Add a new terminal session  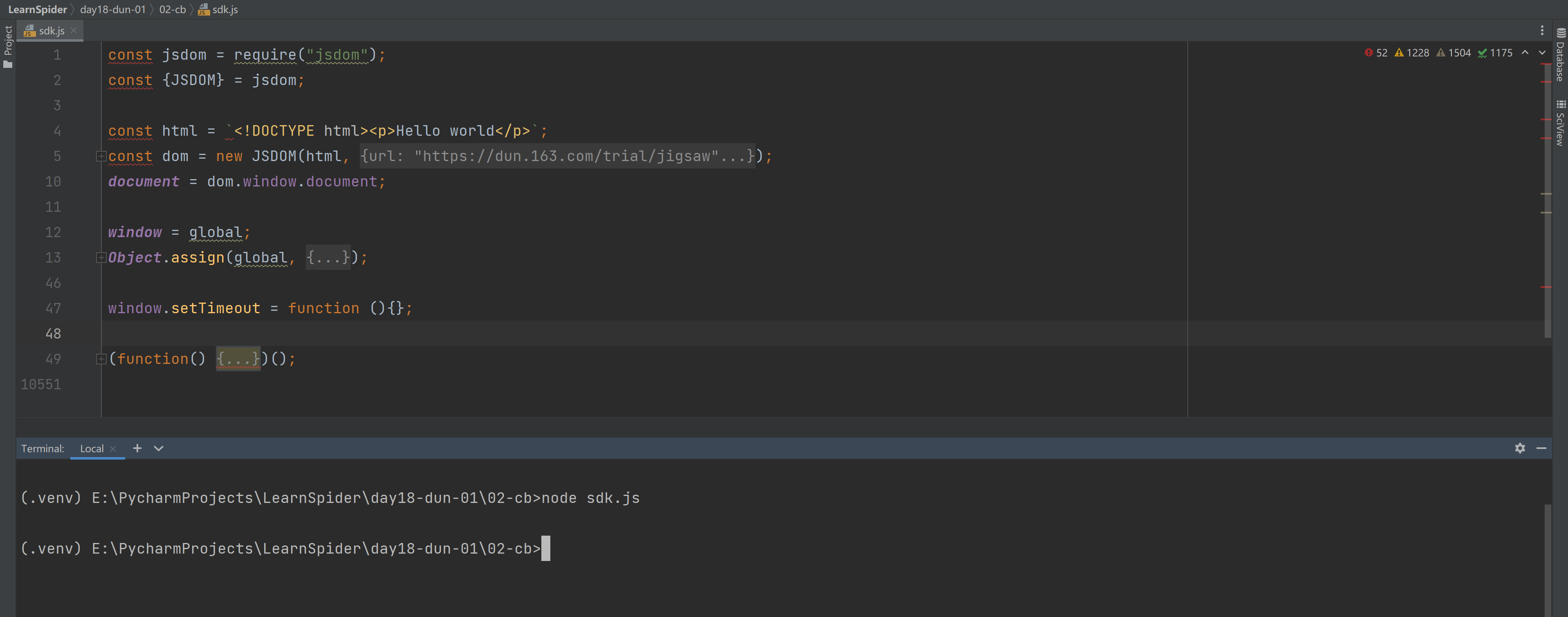coord(137,448)
